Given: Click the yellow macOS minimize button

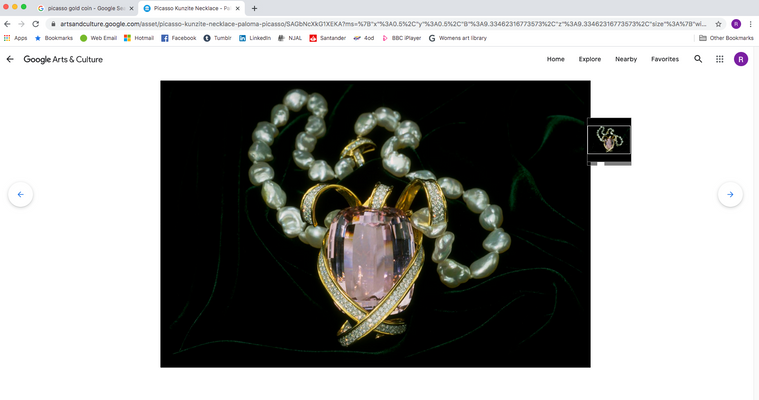Looking at the screenshot, I should (15, 7).
